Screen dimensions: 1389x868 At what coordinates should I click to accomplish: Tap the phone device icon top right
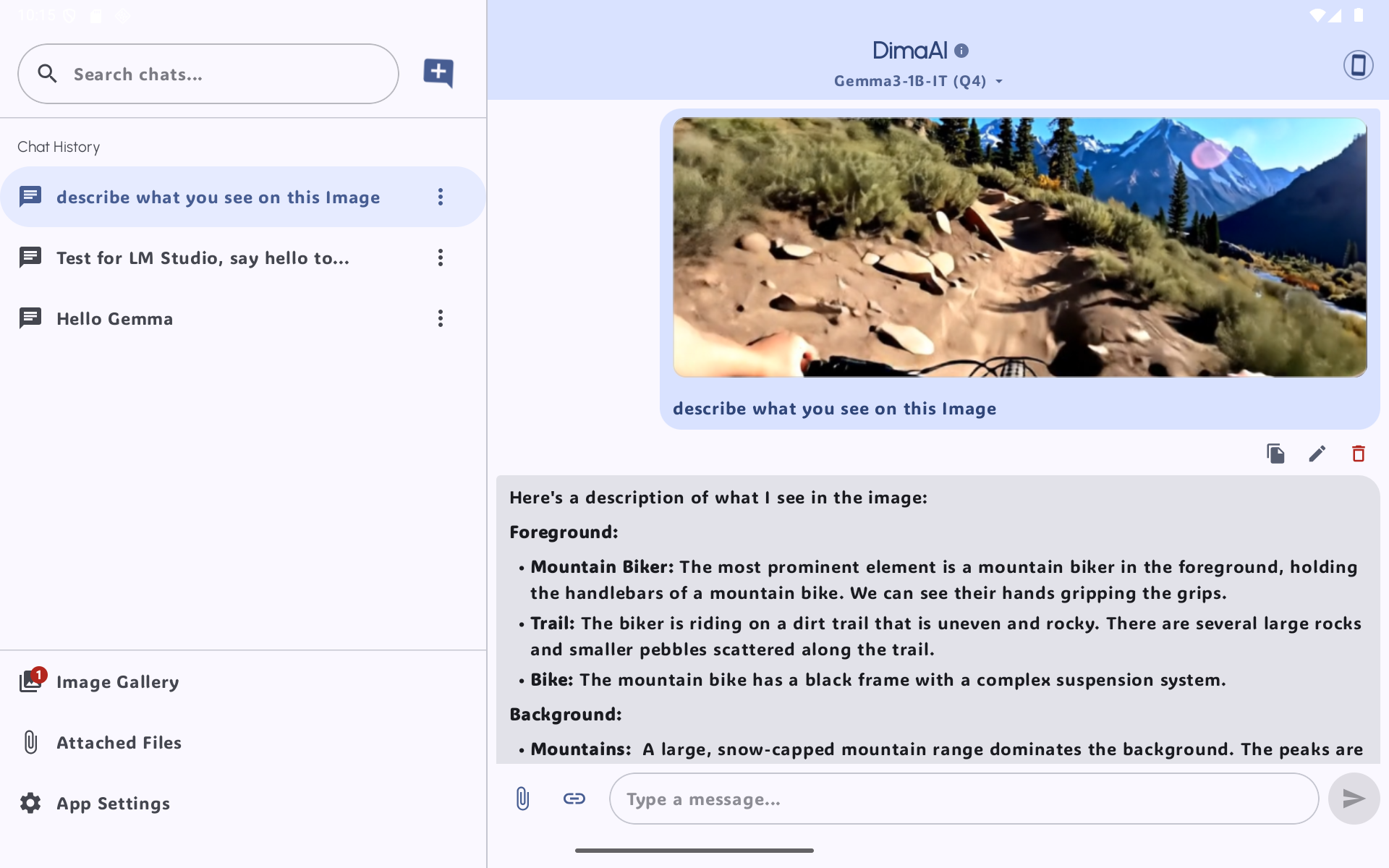coord(1358,65)
